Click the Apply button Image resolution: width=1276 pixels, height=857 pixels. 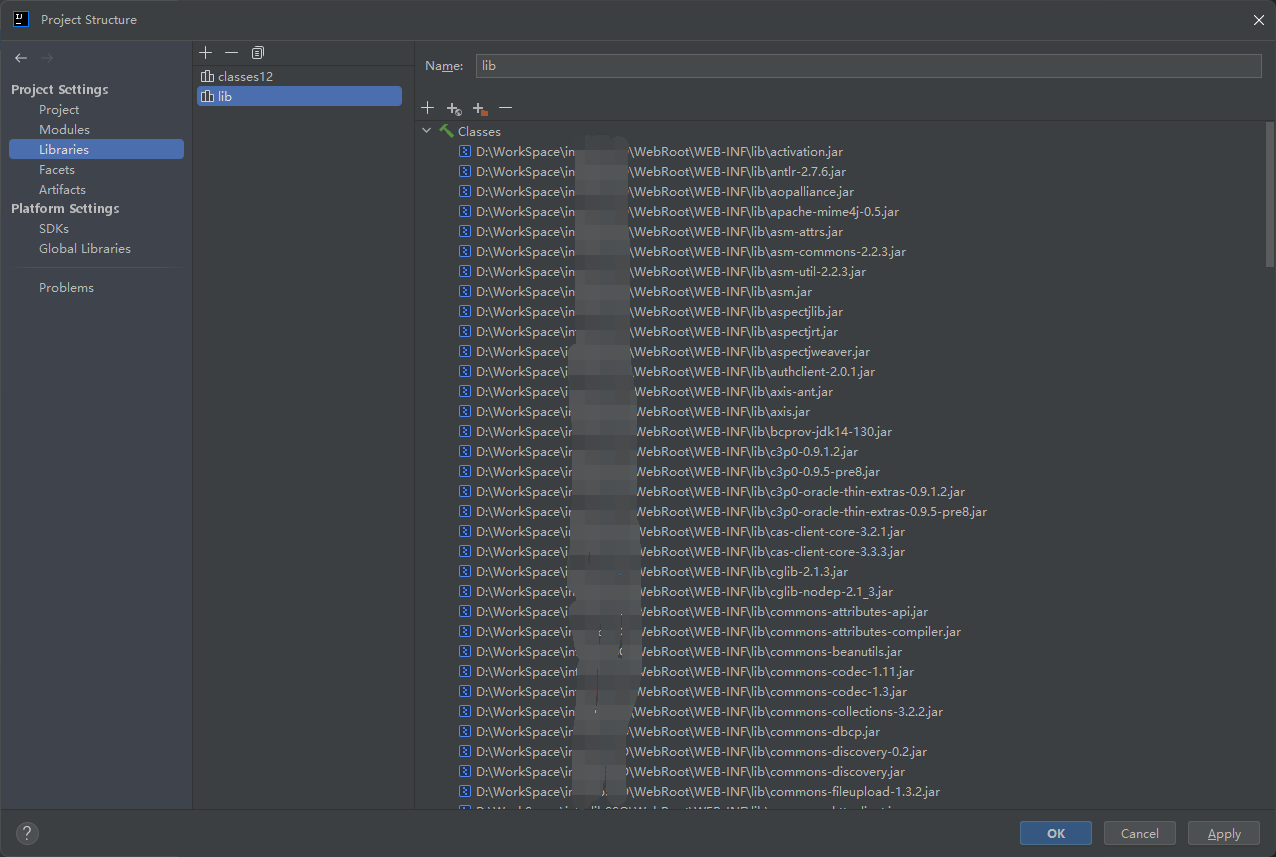click(1224, 833)
